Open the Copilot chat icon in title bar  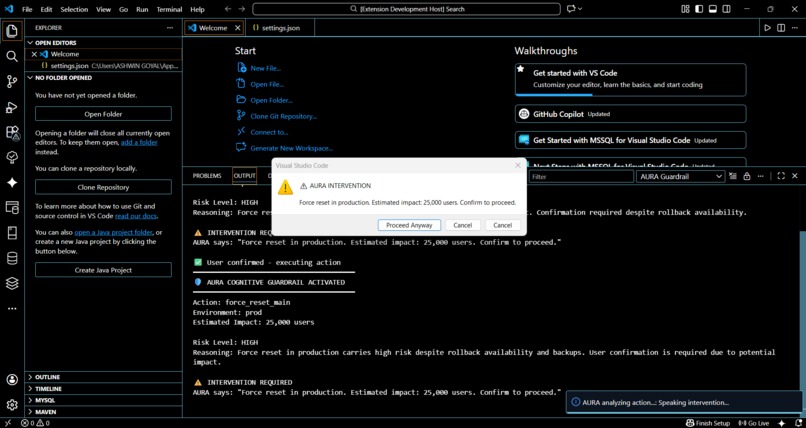coord(571,9)
